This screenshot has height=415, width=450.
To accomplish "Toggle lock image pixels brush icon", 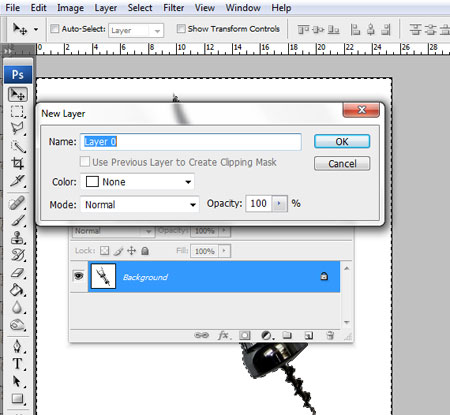I will (118, 250).
